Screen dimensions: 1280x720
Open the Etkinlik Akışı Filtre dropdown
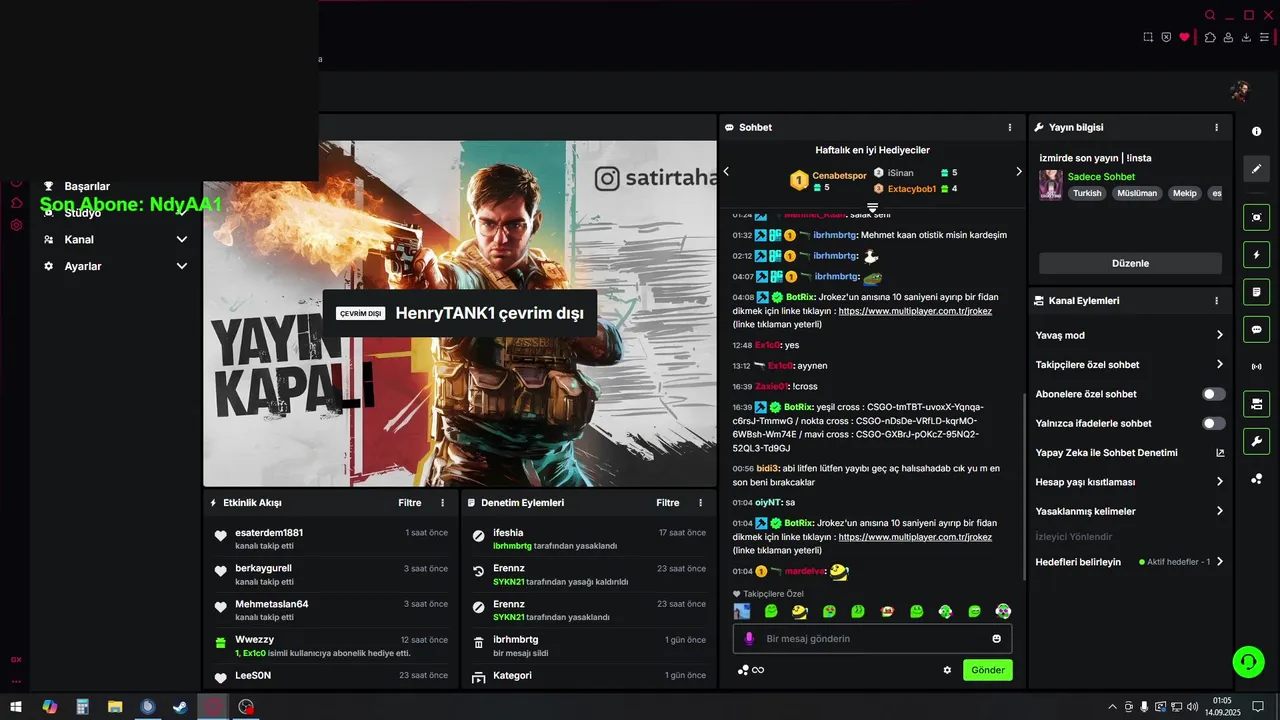pyautogui.click(x=410, y=503)
